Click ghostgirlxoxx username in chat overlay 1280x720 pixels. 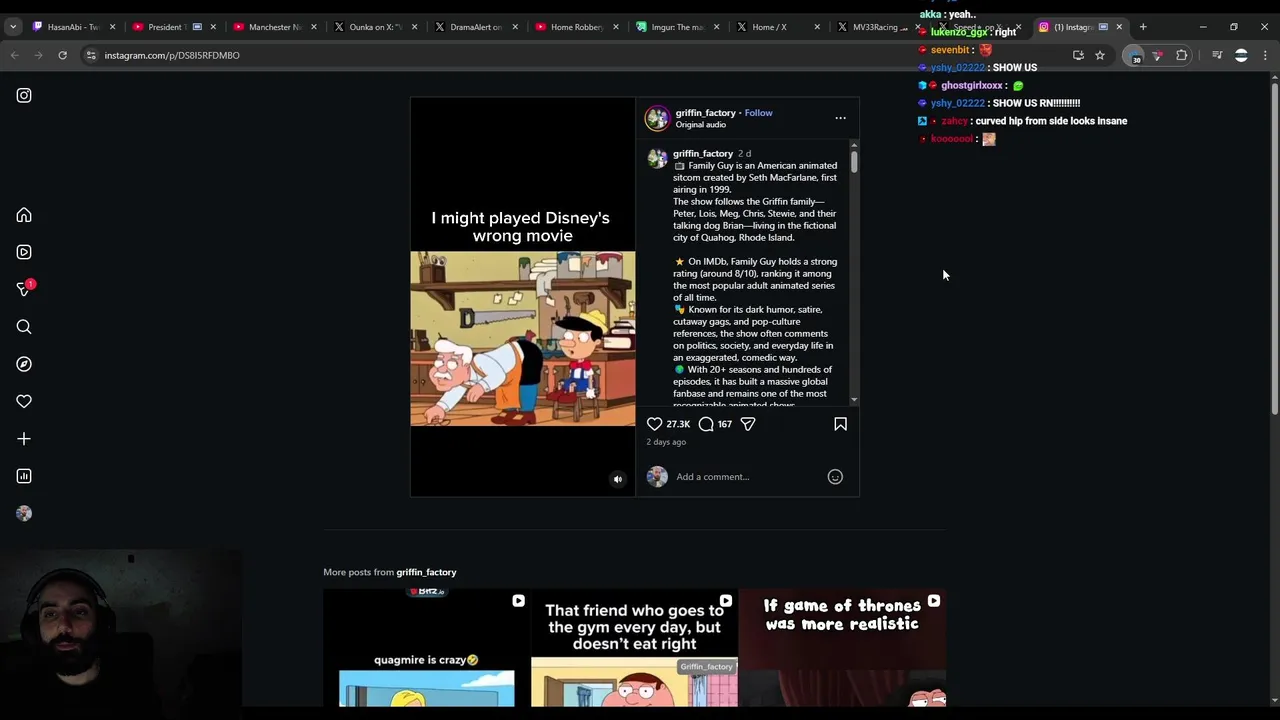(971, 86)
